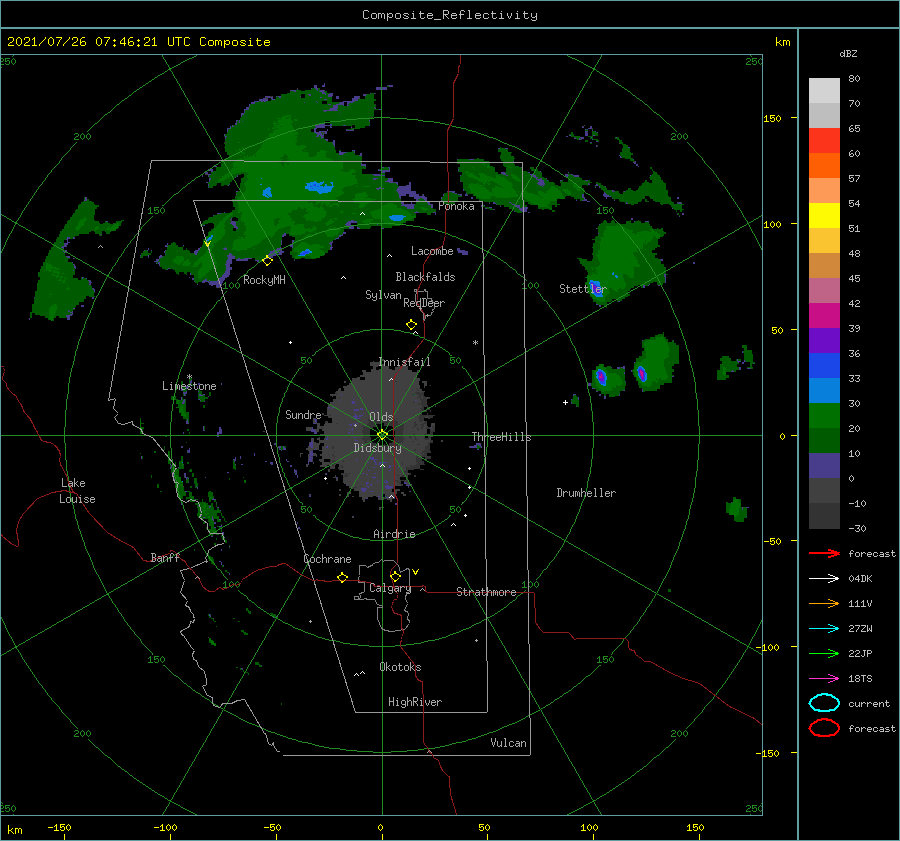Click the red forecast ellipse legend icon
Viewport: 900px width, 841px height.
[x=824, y=728]
